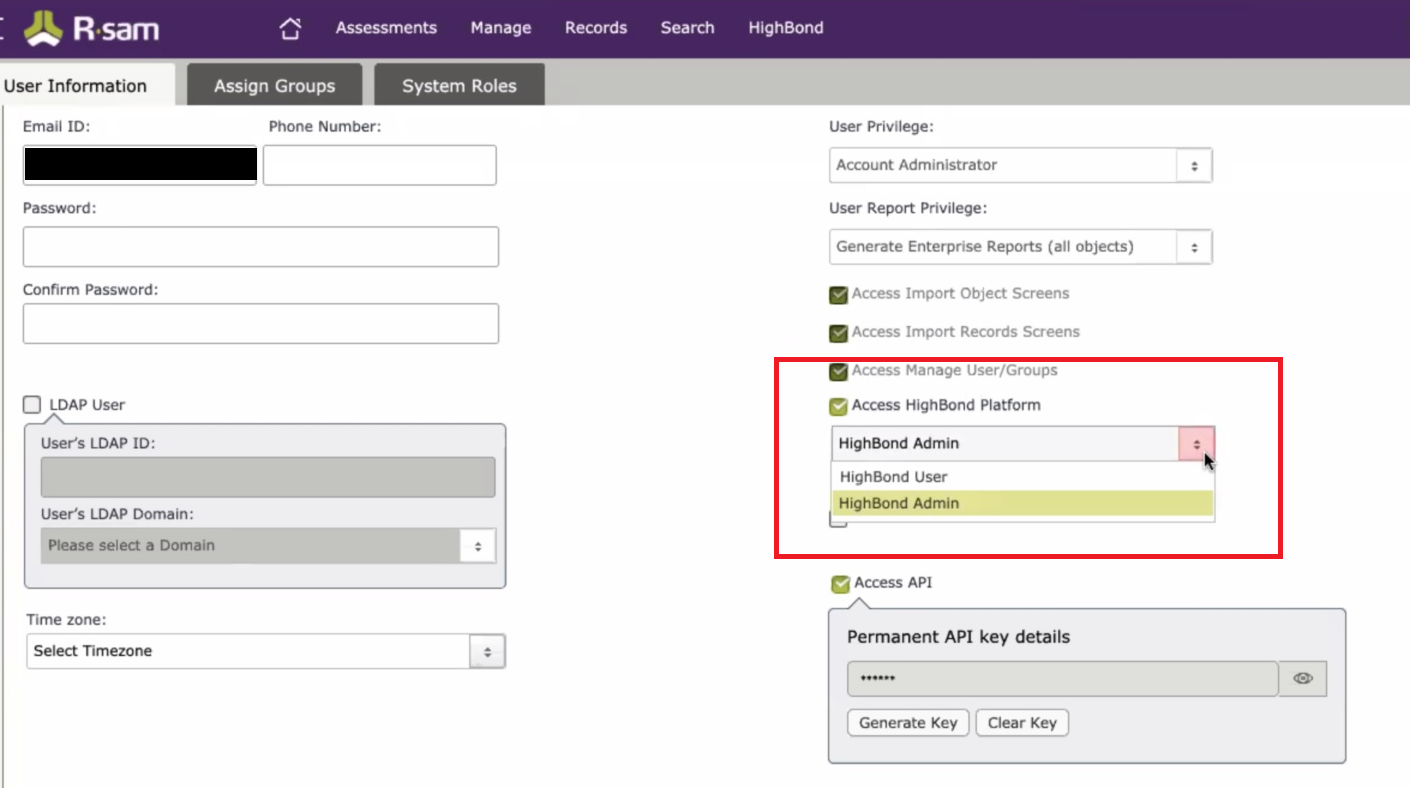Screen dimensions: 1410x788
Task: Select HighBond User from the open dropdown
Action: [x=893, y=477]
